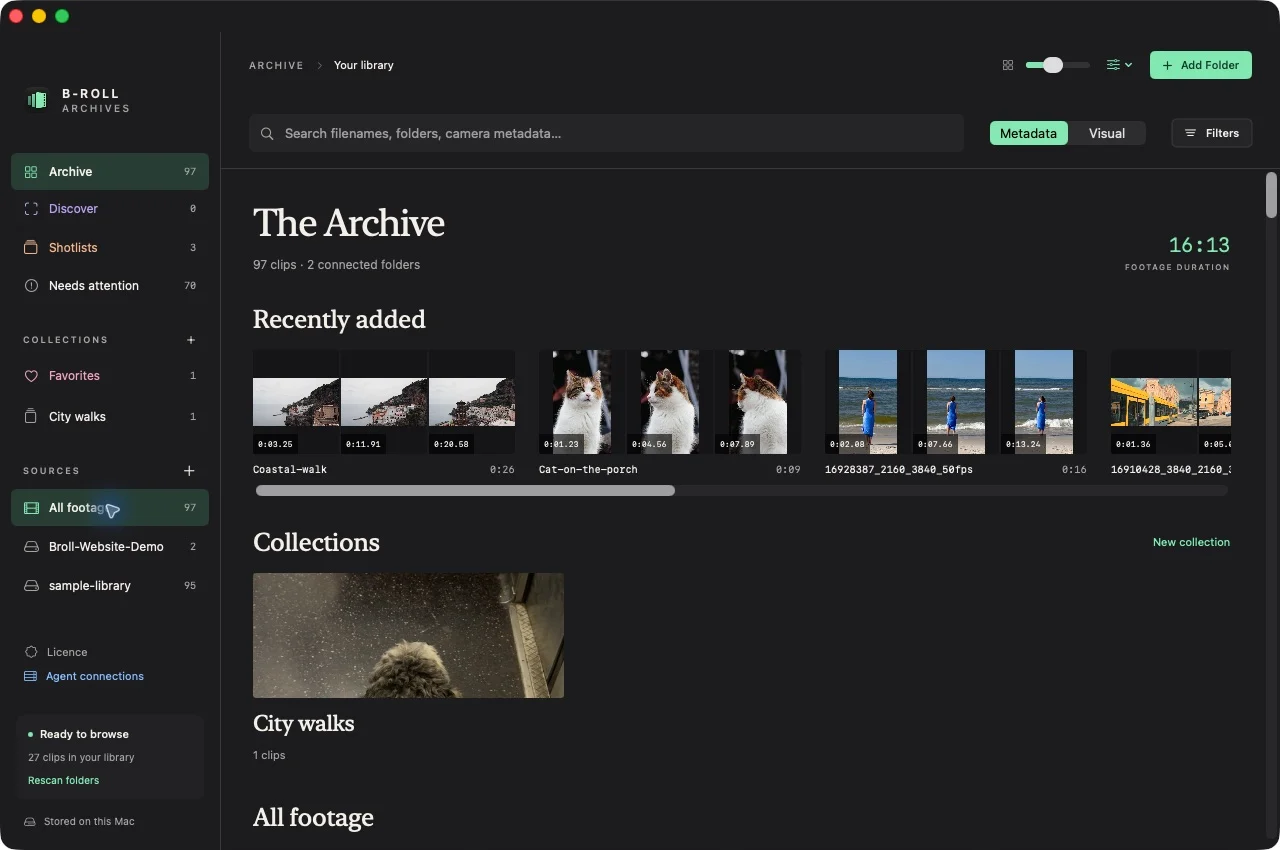Add a new collection with plus icon

click(x=191, y=340)
